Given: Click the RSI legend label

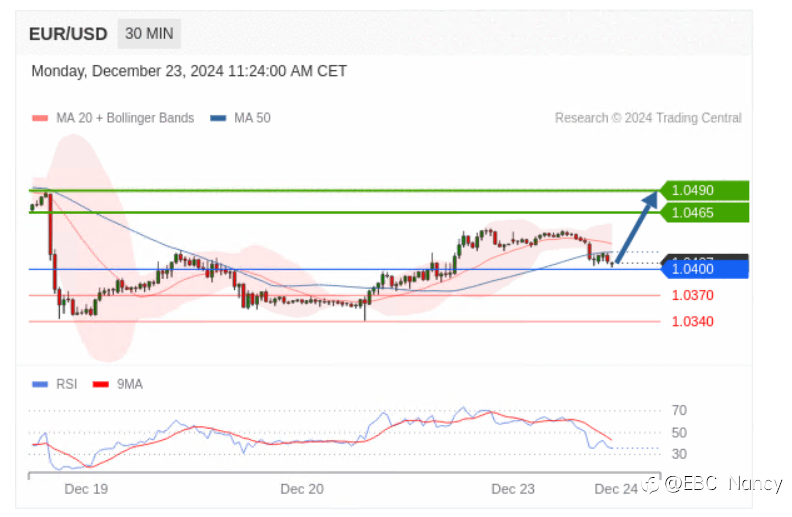Looking at the screenshot, I should [67, 385].
